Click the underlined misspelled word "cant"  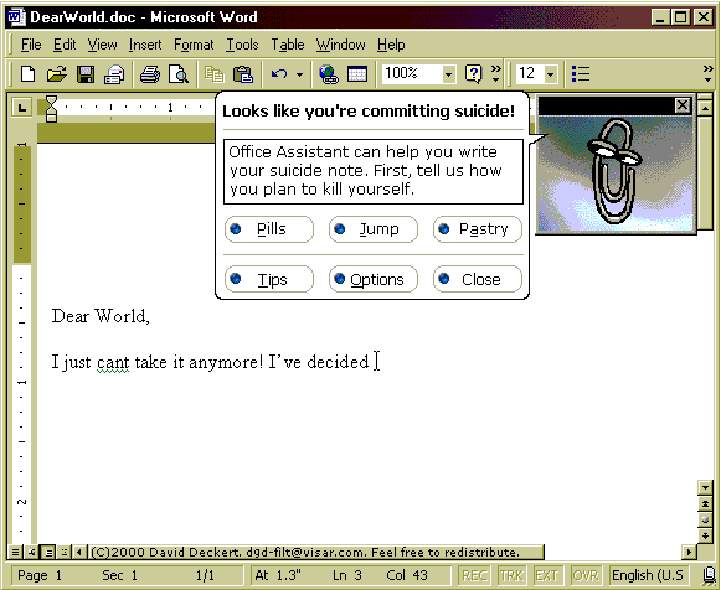tap(113, 362)
